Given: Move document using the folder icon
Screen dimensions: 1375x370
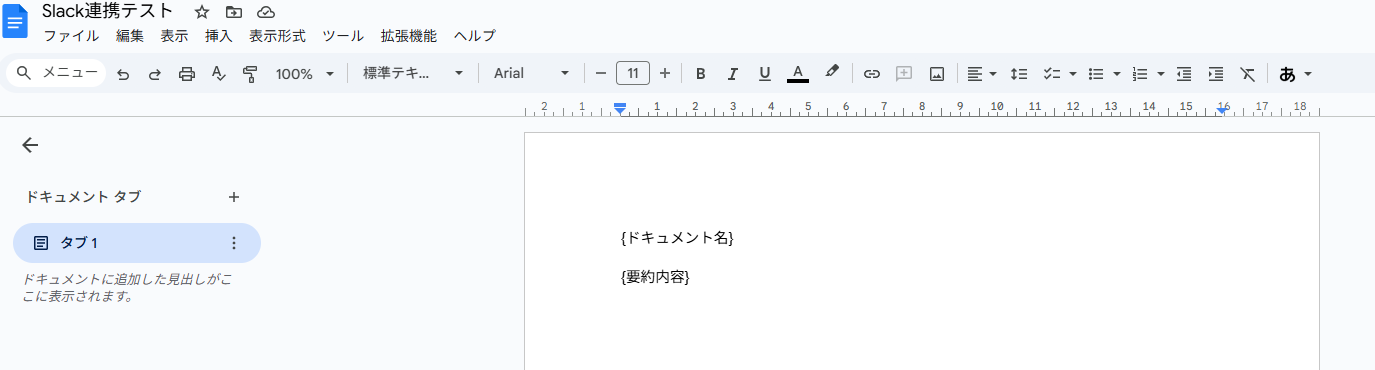Looking at the screenshot, I should click(x=234, y=12).
